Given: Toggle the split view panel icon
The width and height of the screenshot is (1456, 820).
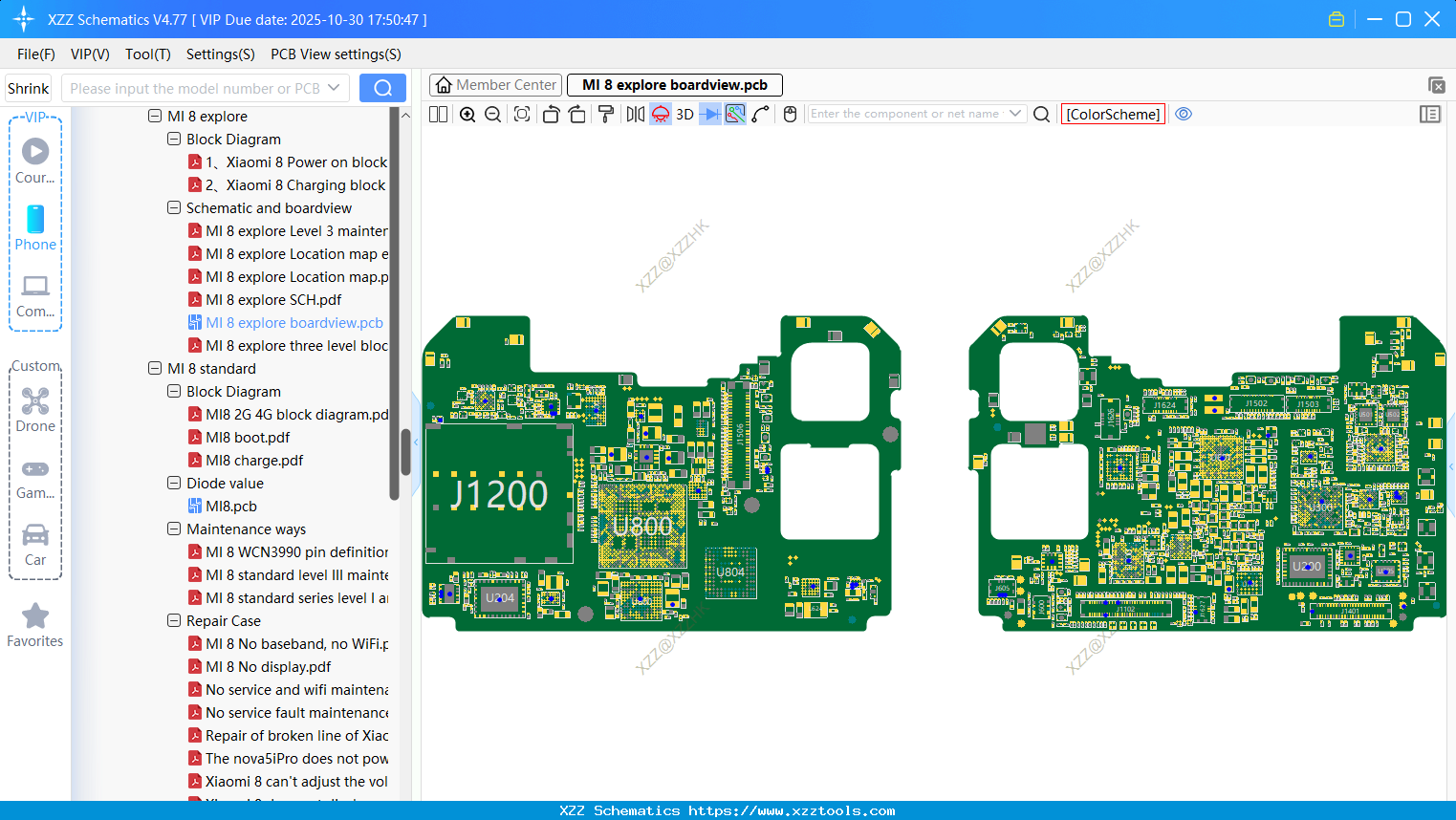Looking at the screenshot, I should coord(438,115).
